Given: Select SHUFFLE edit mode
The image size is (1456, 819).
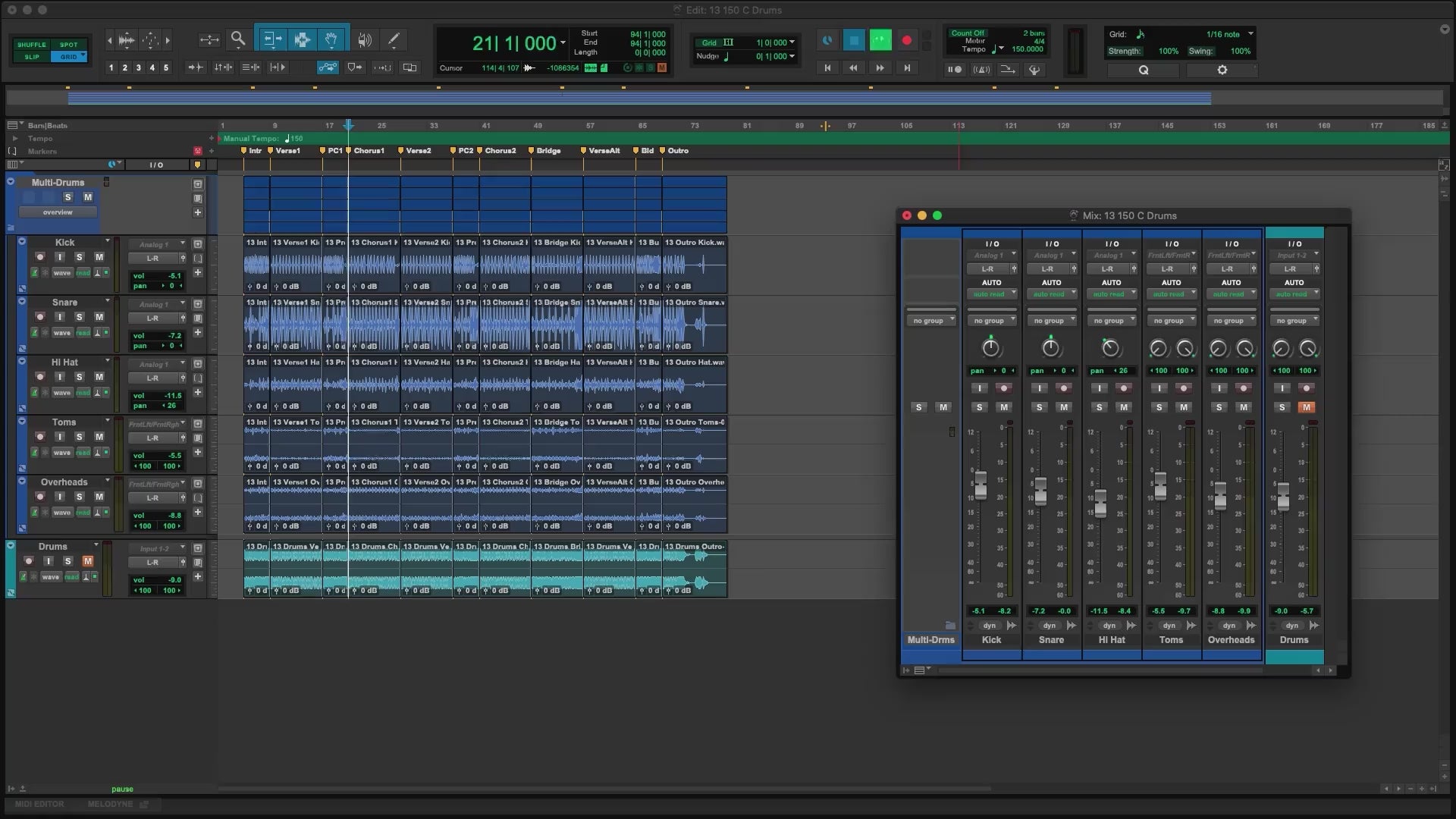Looking at the screenshot, I should pyautogui.click(x=32, y=45).
